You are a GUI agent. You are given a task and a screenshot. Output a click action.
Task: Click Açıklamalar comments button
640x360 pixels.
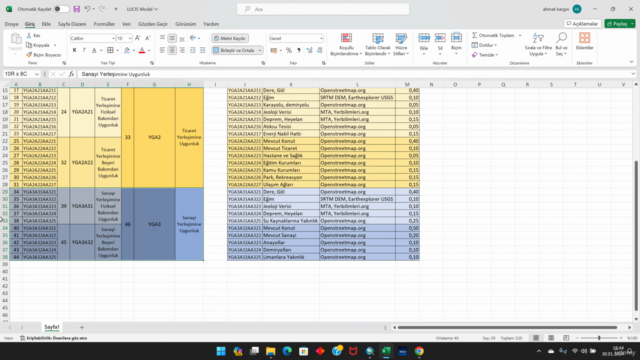582,24
